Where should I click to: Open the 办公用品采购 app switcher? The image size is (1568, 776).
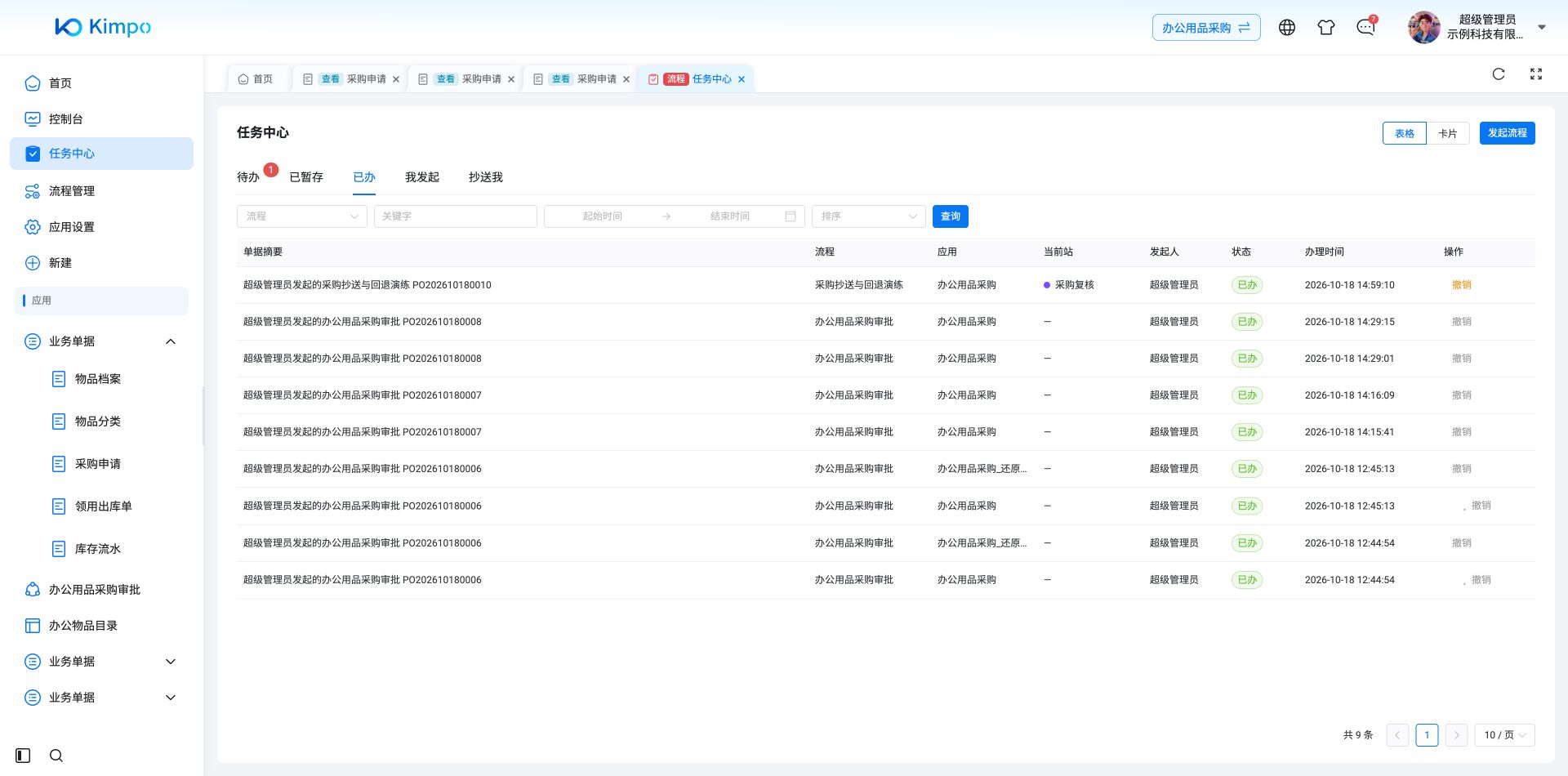(1206, 28)
